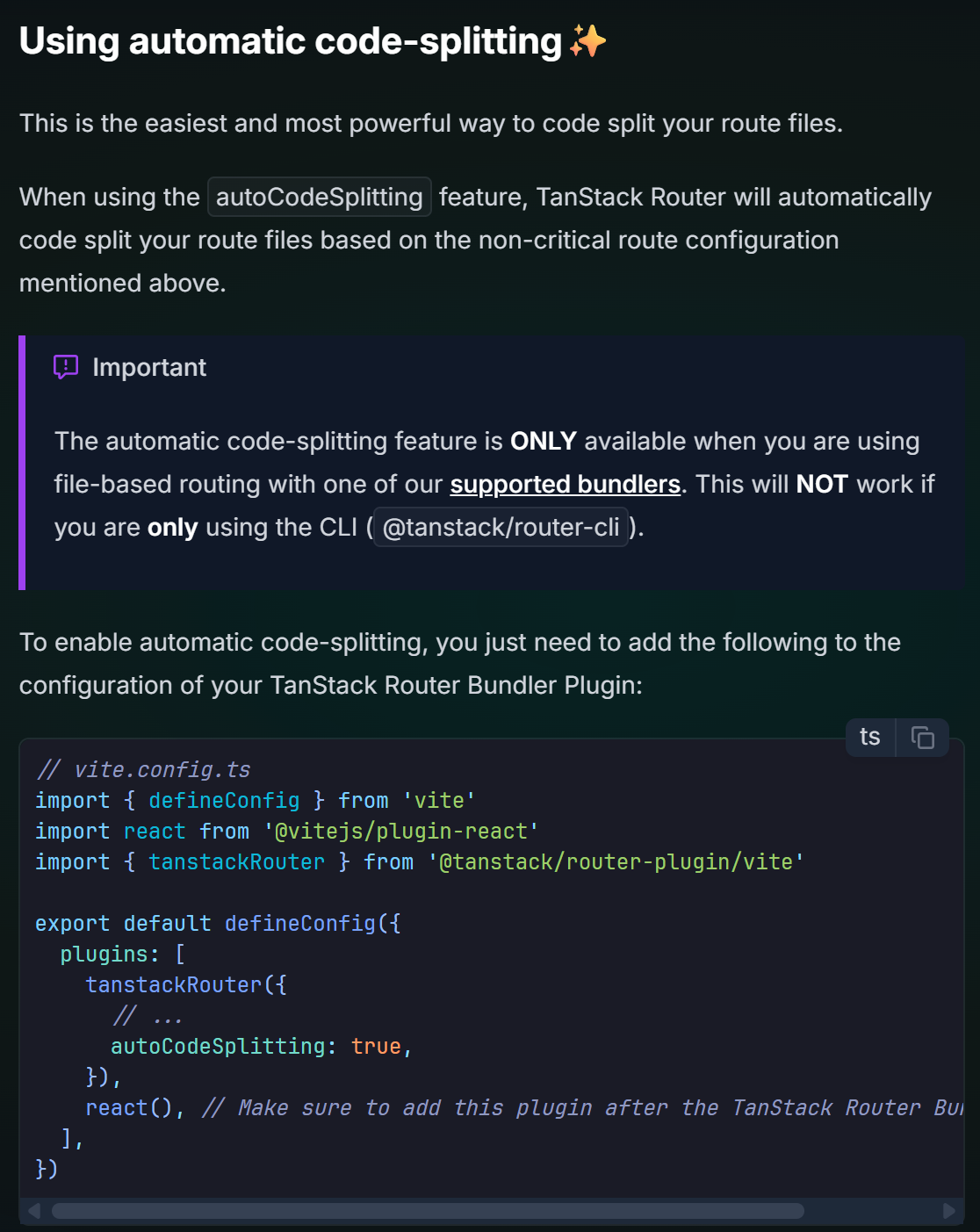Open the "supported bundlers" link
This screenshot has height=1232, width=980.
565,485
